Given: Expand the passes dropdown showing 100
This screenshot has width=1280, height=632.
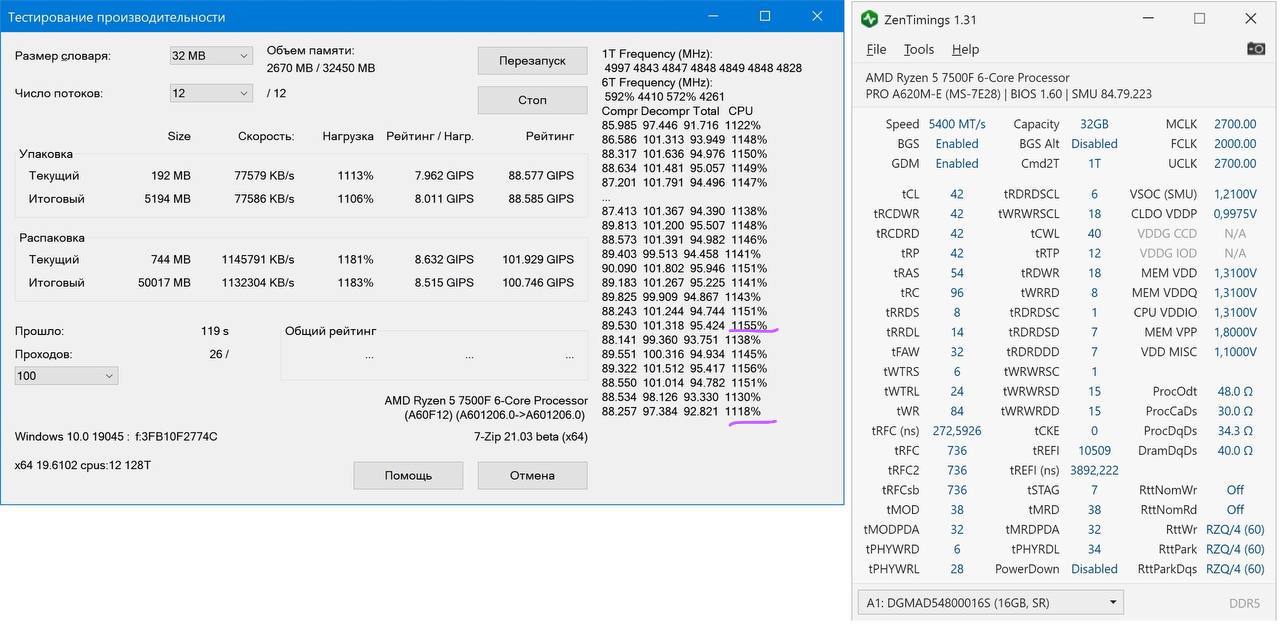Looking at the screenshot, I should tap(66, 376).
